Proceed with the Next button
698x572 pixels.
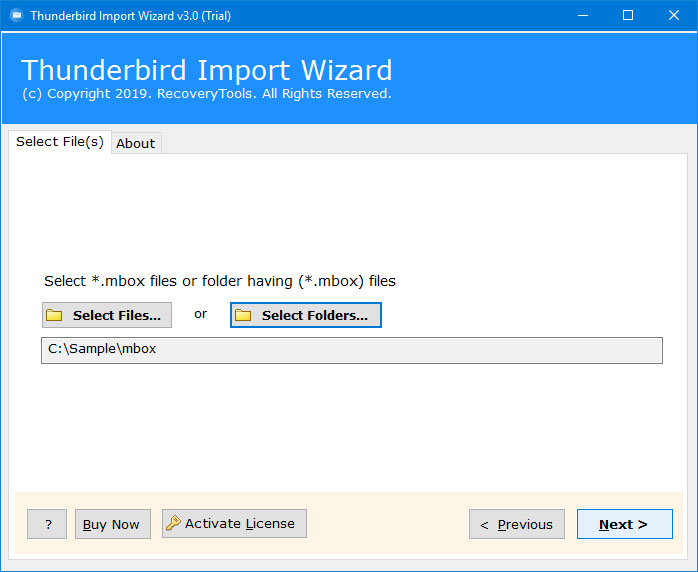tap(625, 524)
